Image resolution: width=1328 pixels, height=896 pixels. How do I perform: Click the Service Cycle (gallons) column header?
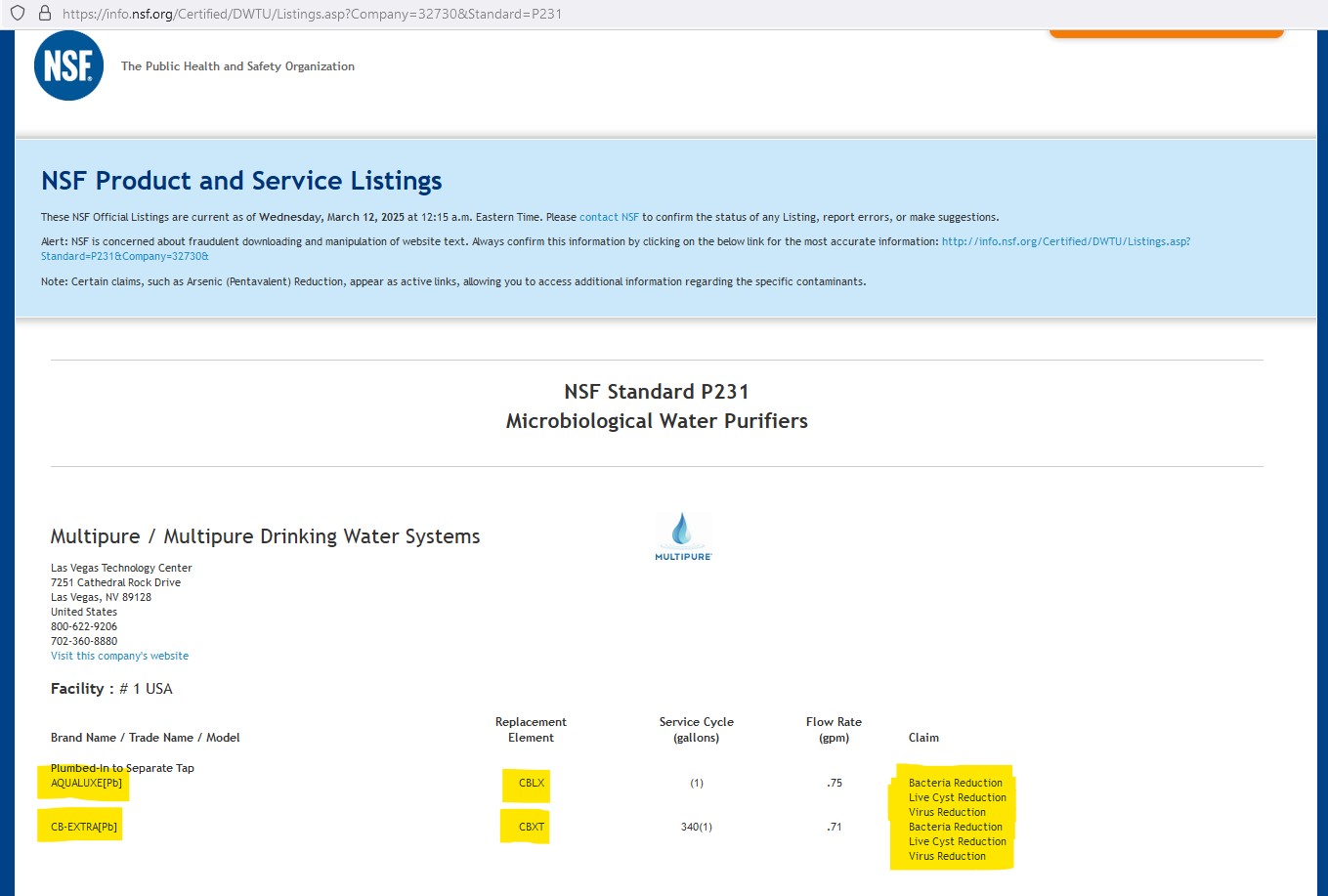(x=697, y=730)
